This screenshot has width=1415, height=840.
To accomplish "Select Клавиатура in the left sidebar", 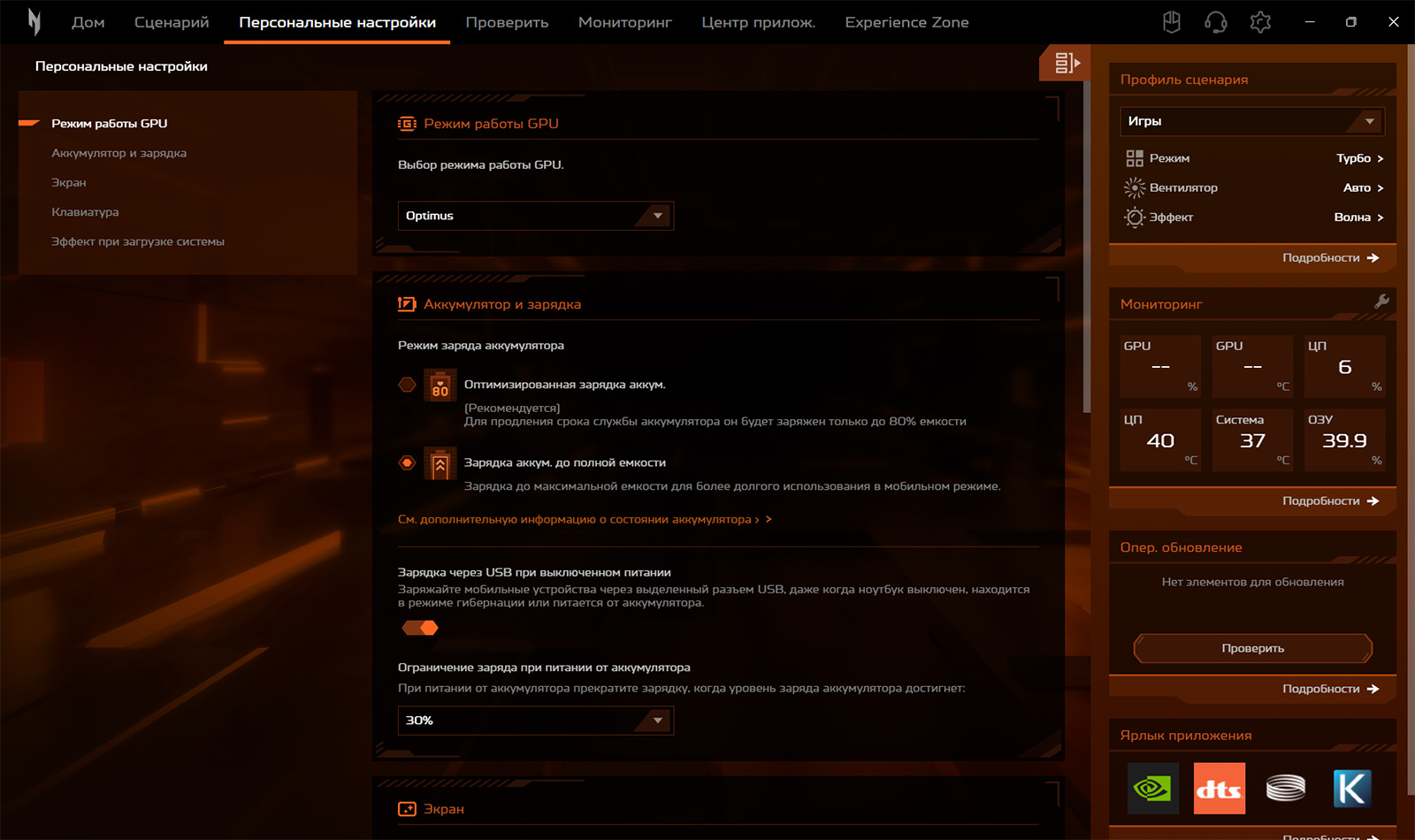I will pyautogui.click(x=85, y=212).
